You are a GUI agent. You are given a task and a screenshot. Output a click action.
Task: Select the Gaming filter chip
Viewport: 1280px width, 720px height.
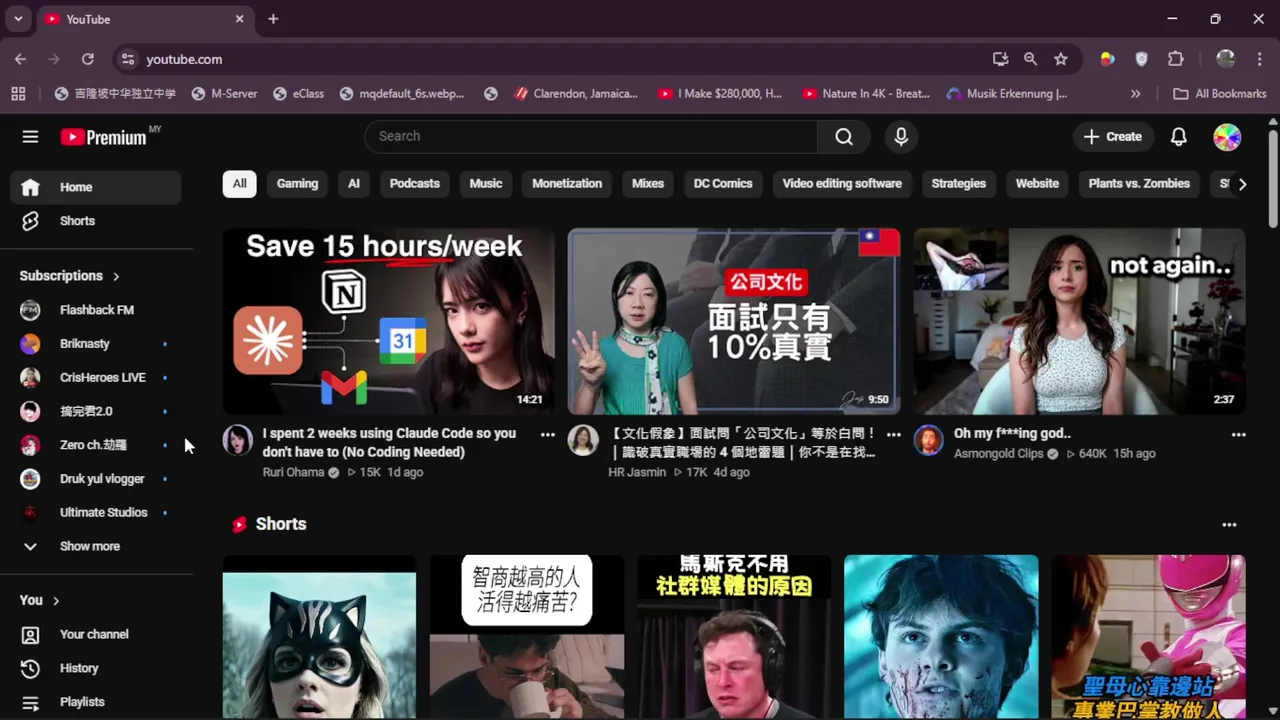pyautogui.click(x=297, y=184)
